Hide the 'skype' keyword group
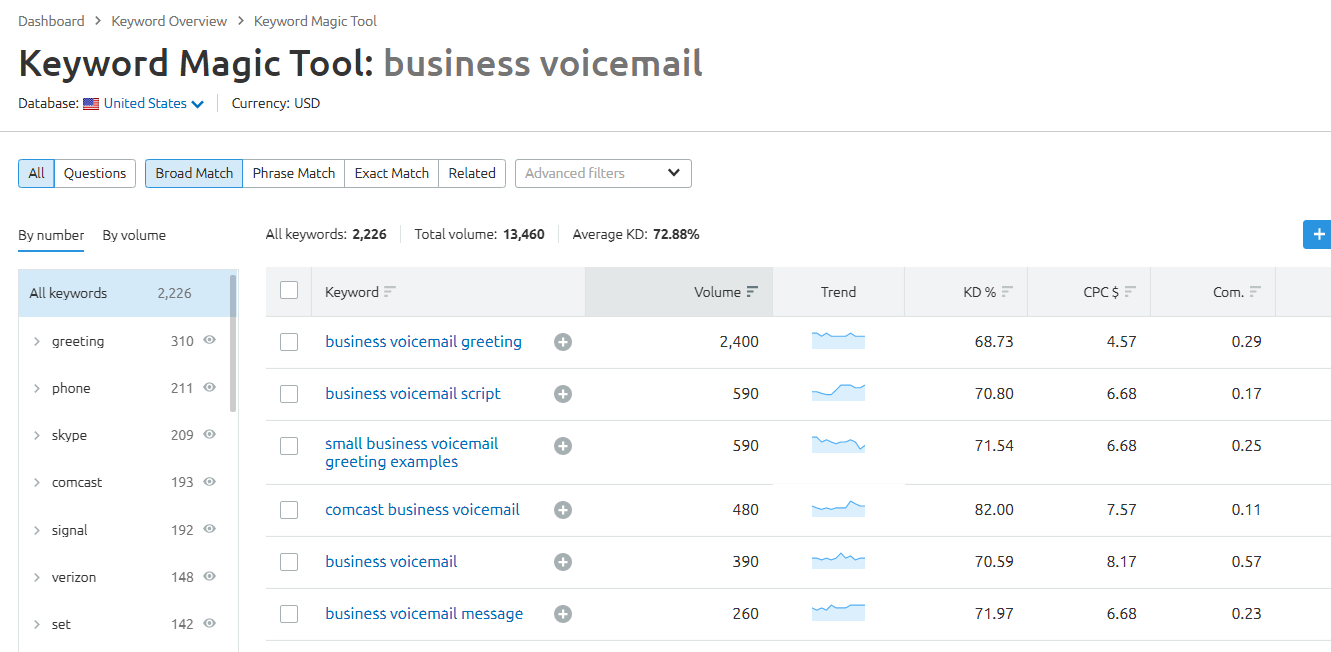Image resolution: width=1331 pixels, height=652 pixels. pyautogui.click(x=210, y=435)
